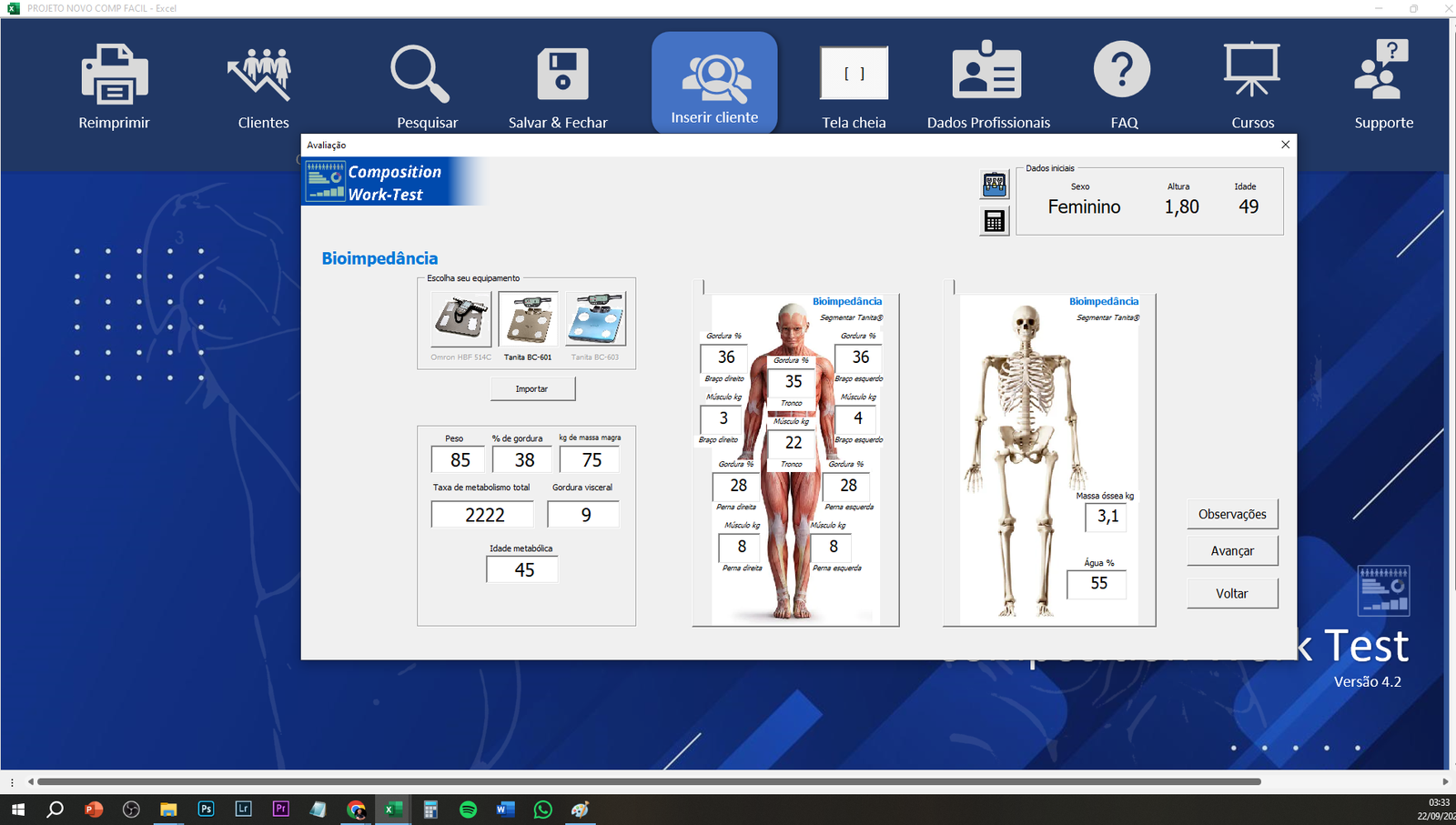Choose the Omron HBF 514C scale
The width and height of the screenshot is (1456, 825).
point(461,319)
